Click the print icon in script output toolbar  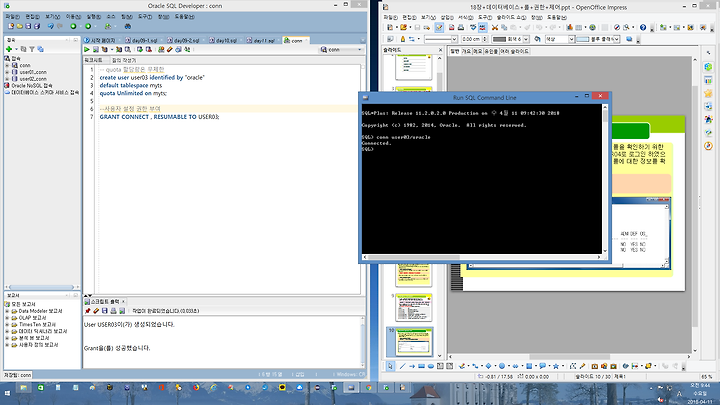point(113,311)
